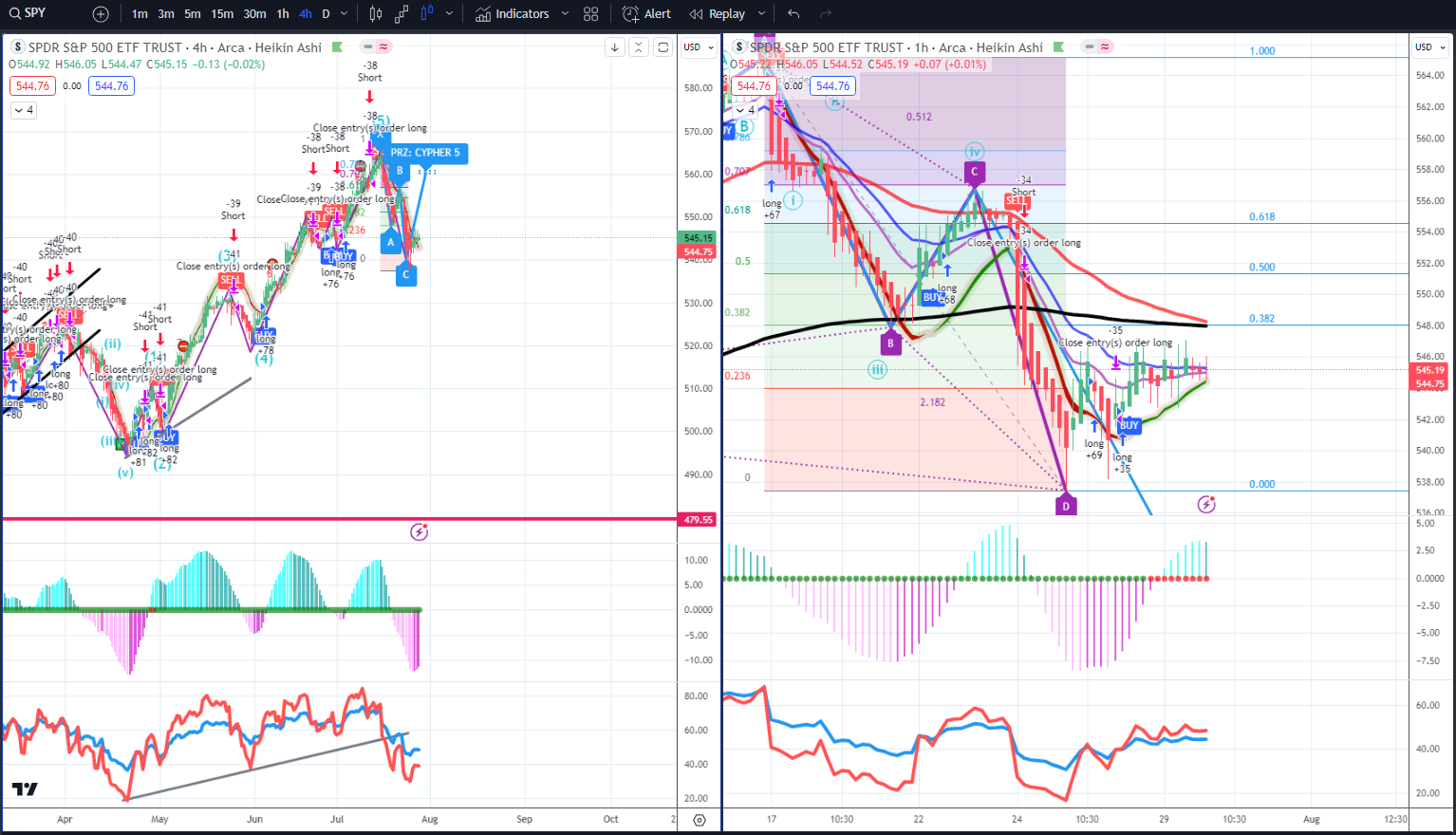Select the candlestick chart style icon
The width and height of the screenshot is (1456, 835).
[x=376, y=14]
